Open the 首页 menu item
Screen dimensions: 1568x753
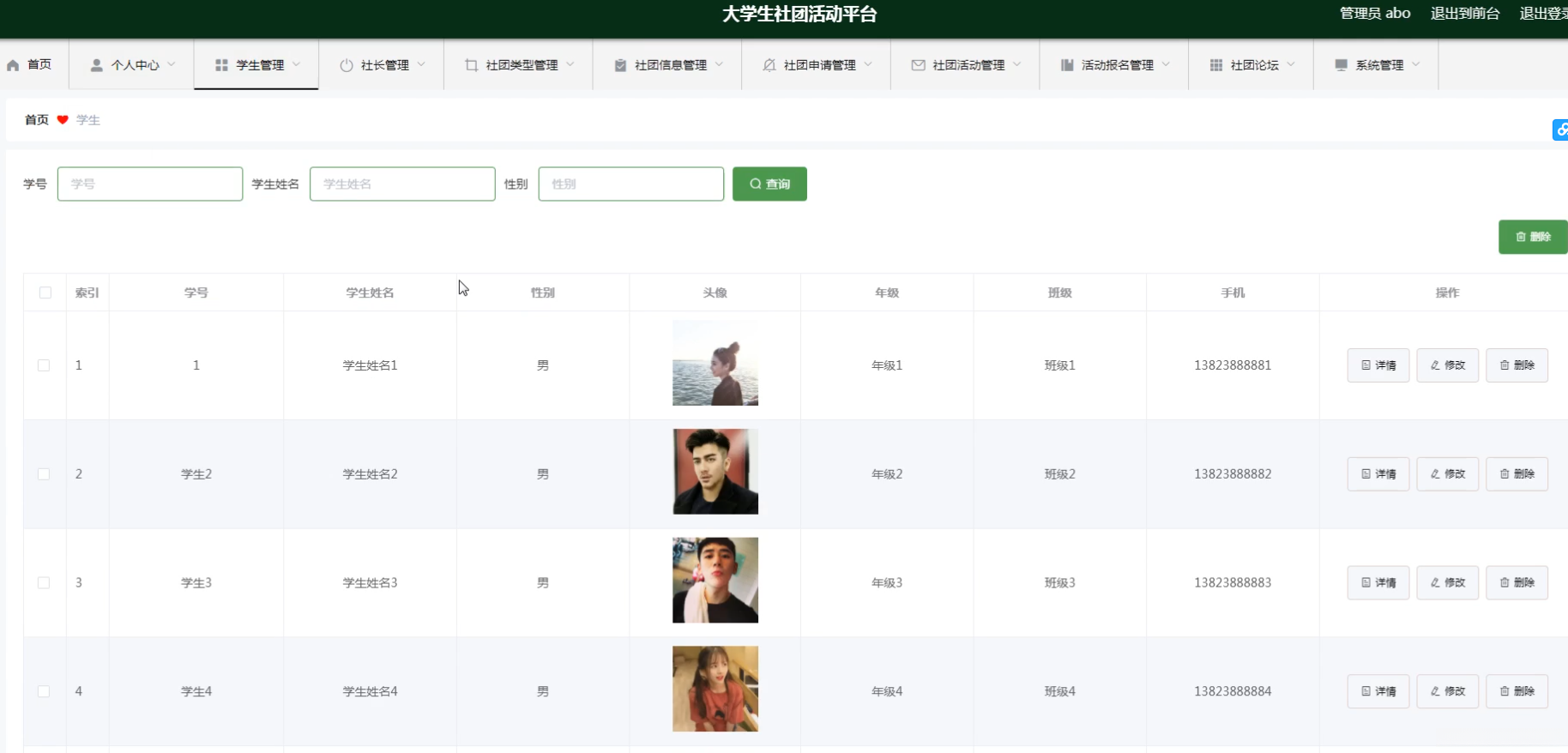click(34, 65)
